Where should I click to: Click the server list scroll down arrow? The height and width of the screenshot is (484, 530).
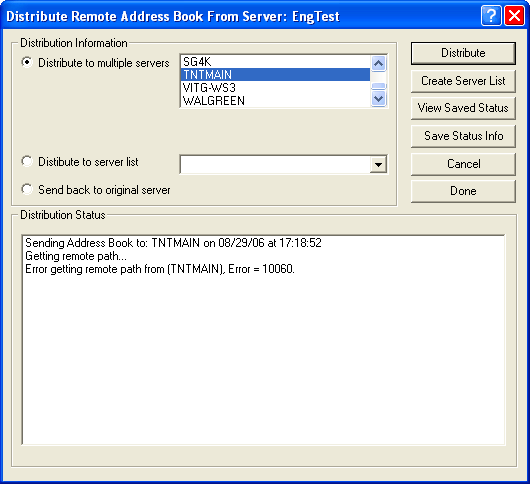click(378, 99)
